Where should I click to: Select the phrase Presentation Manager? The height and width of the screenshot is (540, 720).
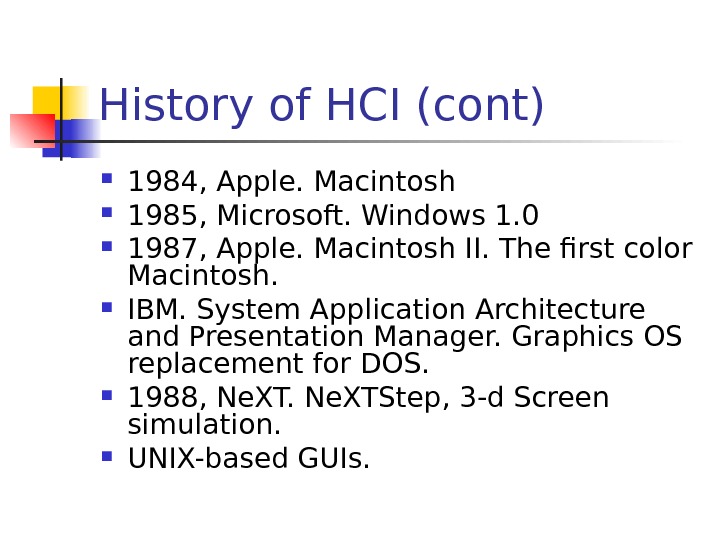(x=346, y=338)
